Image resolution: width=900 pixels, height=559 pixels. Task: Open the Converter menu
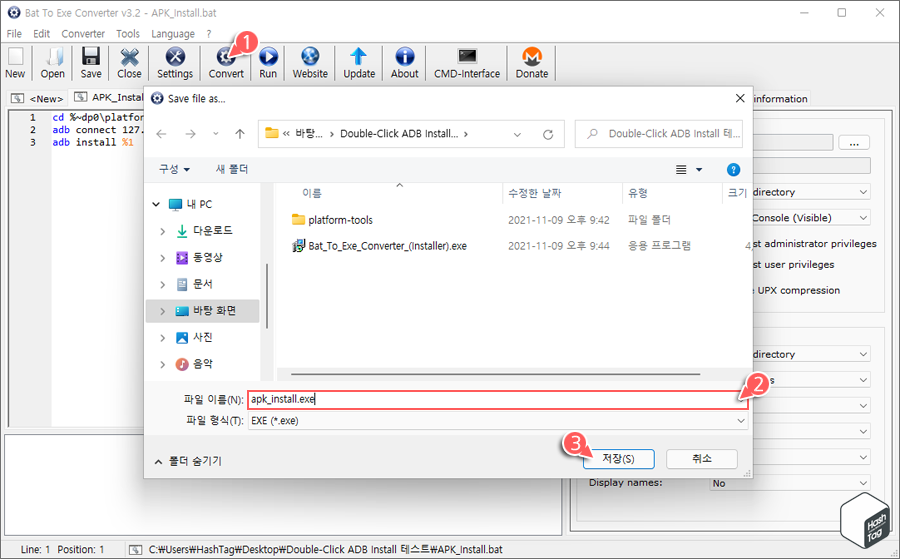83,34
